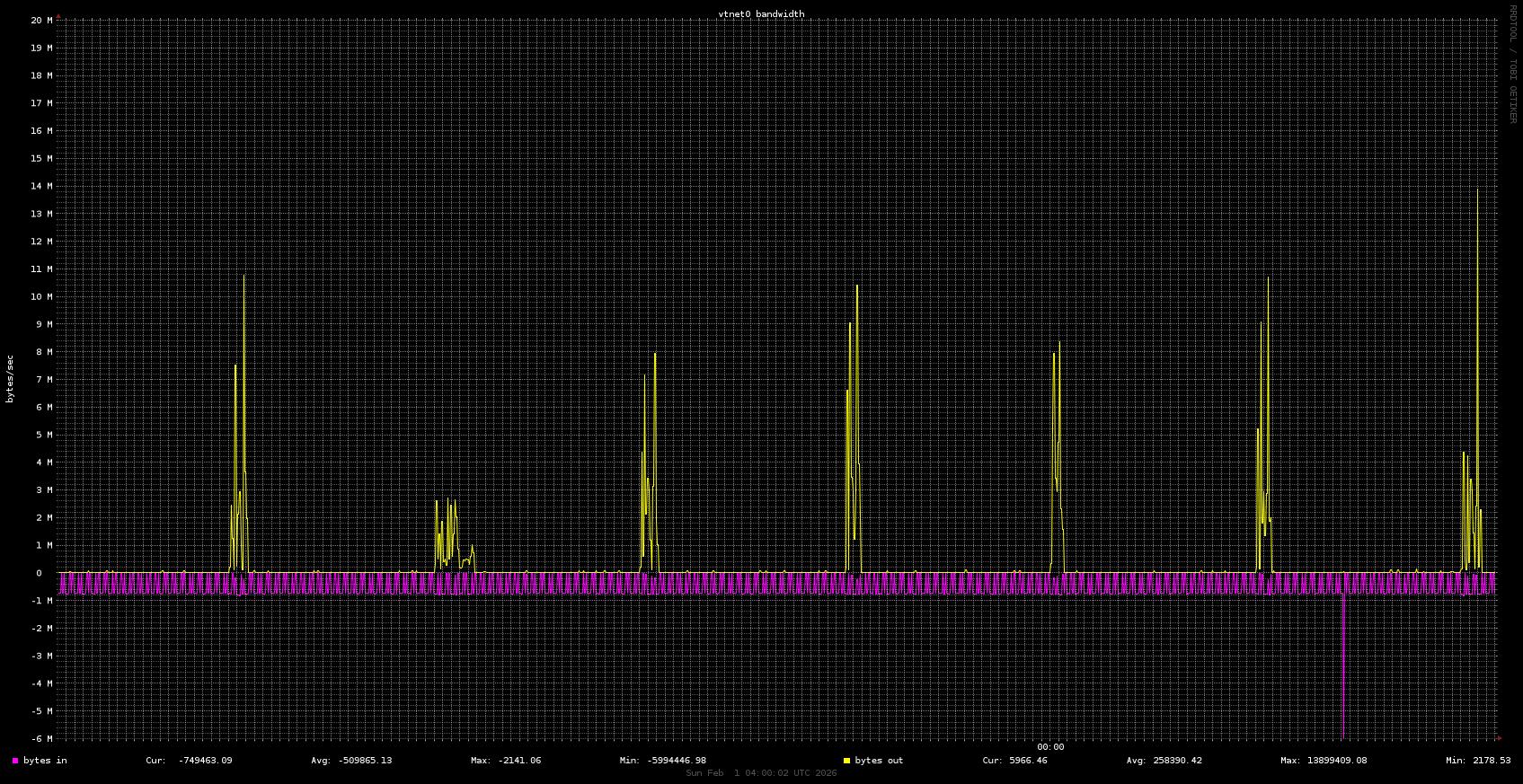1523x784 pixels.
Task: Select the vertical "bytes/sec" axis label
Action: [11, 379]
